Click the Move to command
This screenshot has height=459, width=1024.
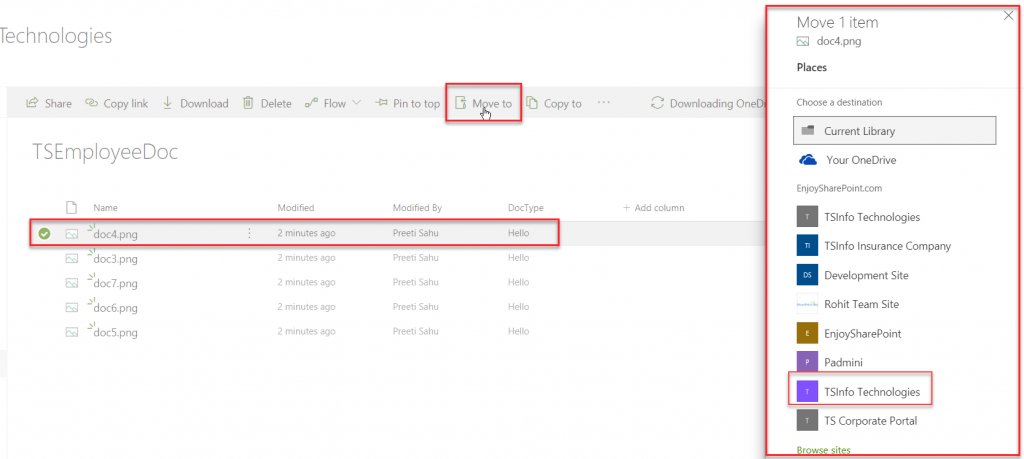(484, 103)
